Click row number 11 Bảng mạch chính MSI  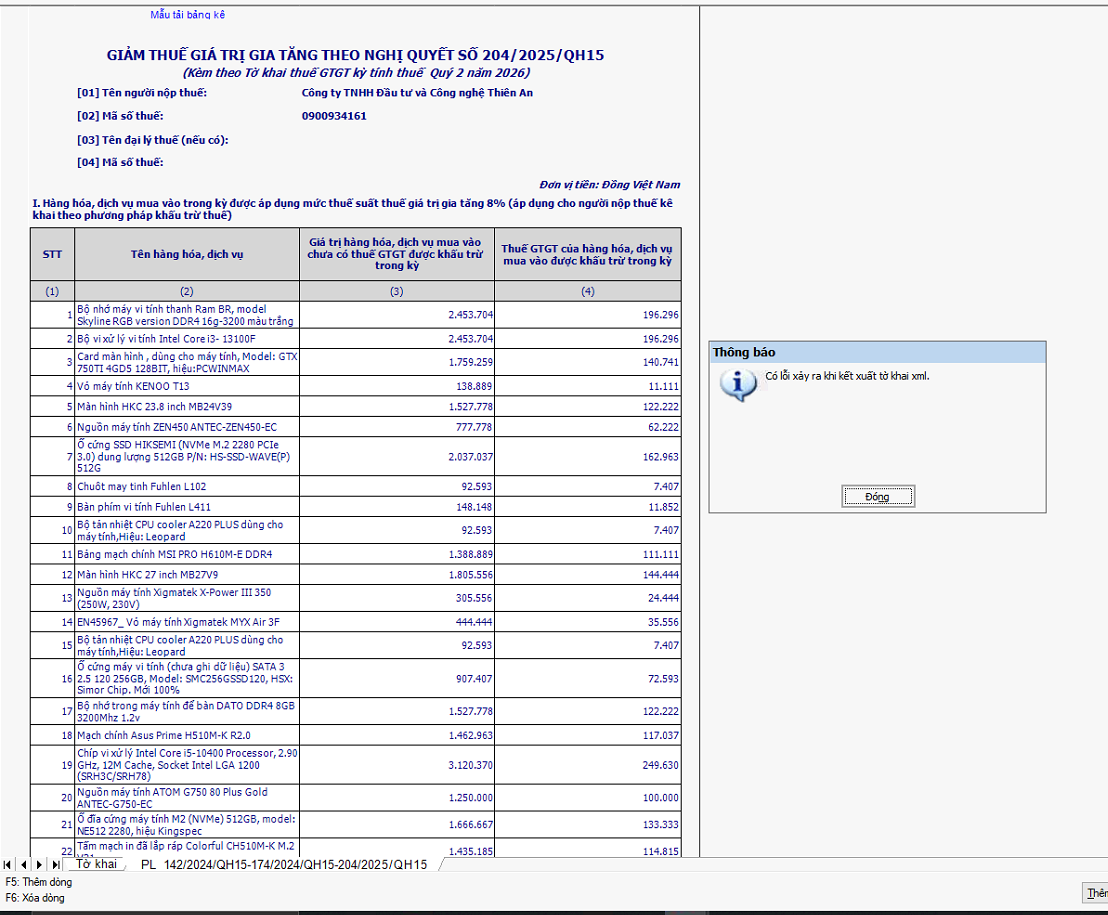point(52,555)
